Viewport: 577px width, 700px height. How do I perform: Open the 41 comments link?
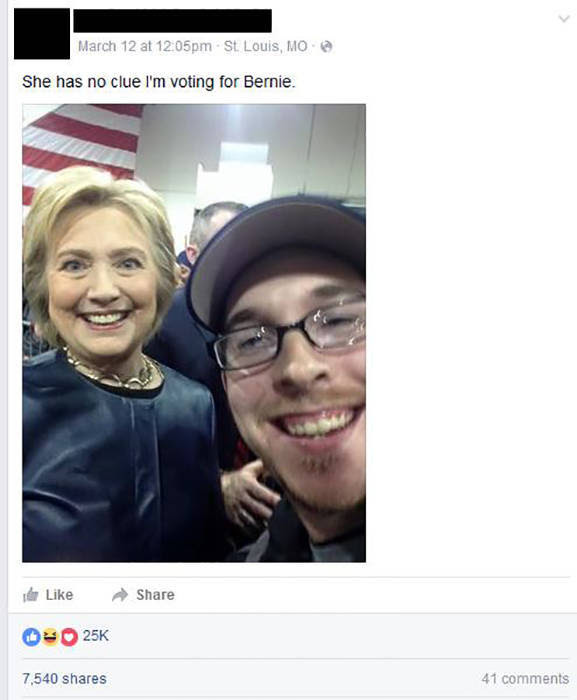click(525, 679)
